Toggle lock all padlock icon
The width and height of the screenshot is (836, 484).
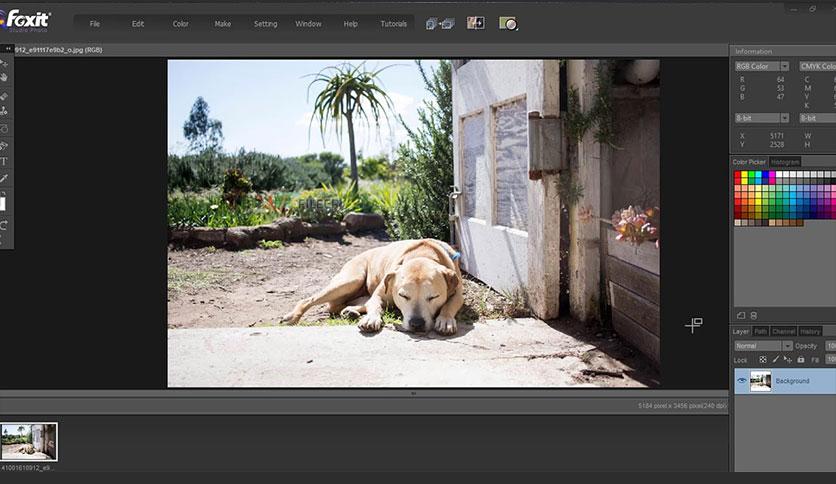[801, 360]
